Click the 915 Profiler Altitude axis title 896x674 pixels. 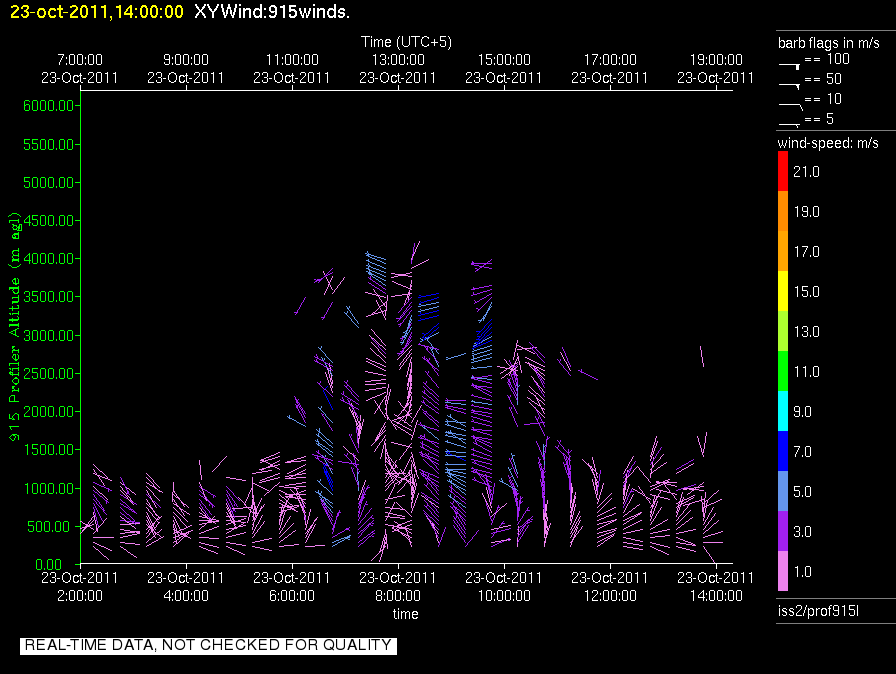click(15, 327)
